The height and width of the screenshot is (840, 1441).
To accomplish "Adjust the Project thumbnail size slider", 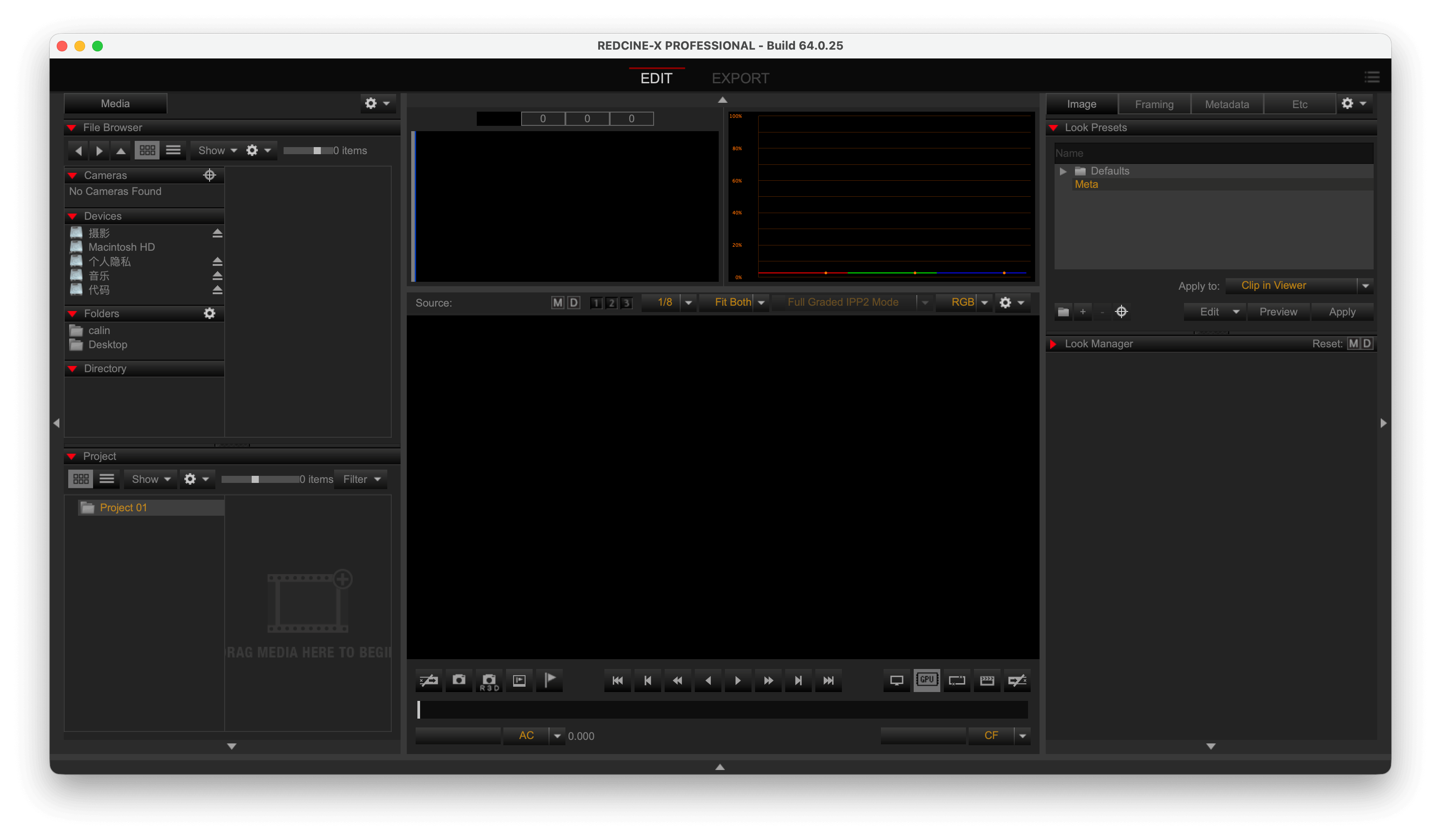I will [x=255, y=479].
